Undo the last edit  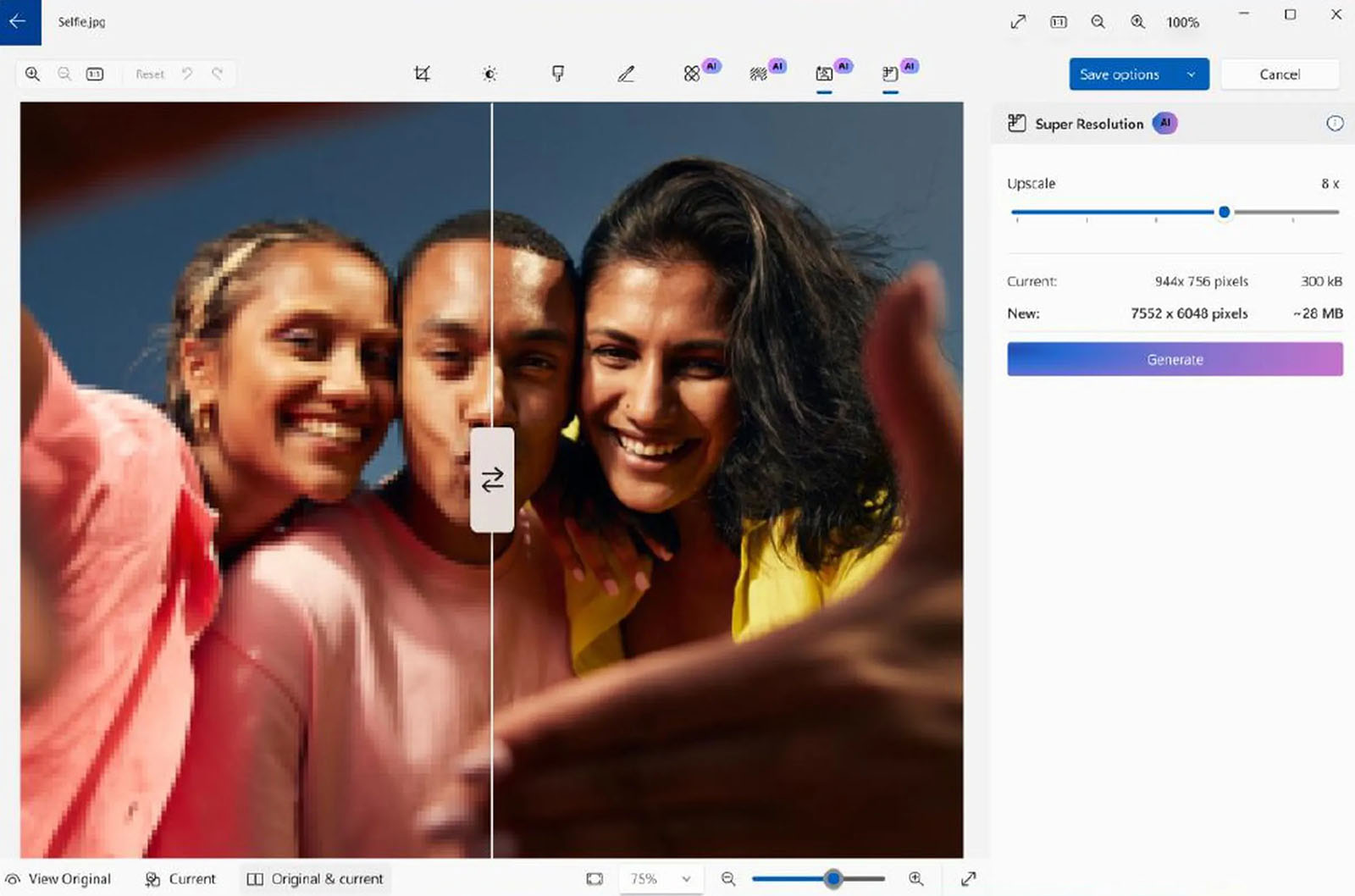[187, 74]
